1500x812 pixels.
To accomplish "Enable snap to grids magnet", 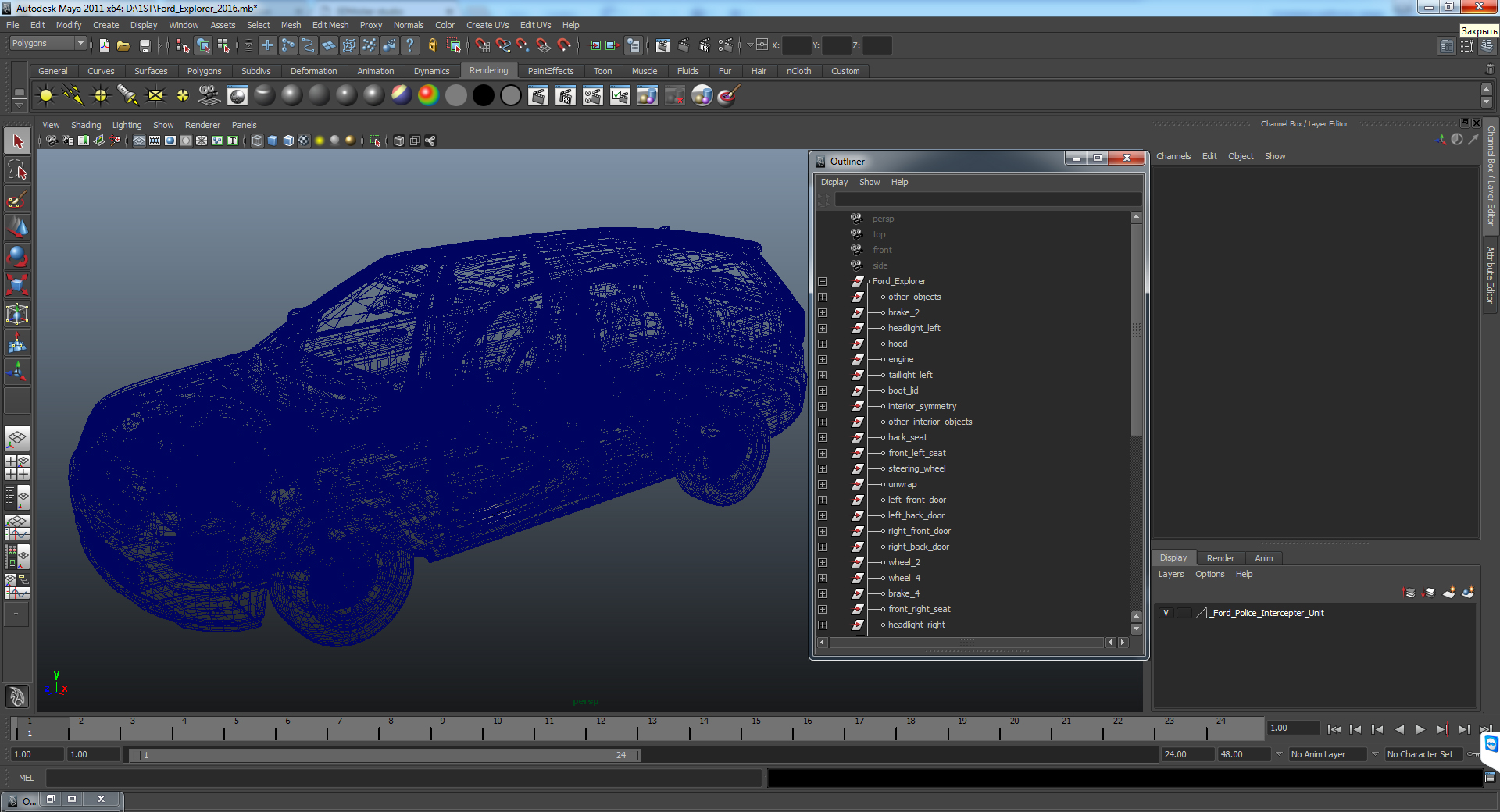I will [x=483, y=45].
